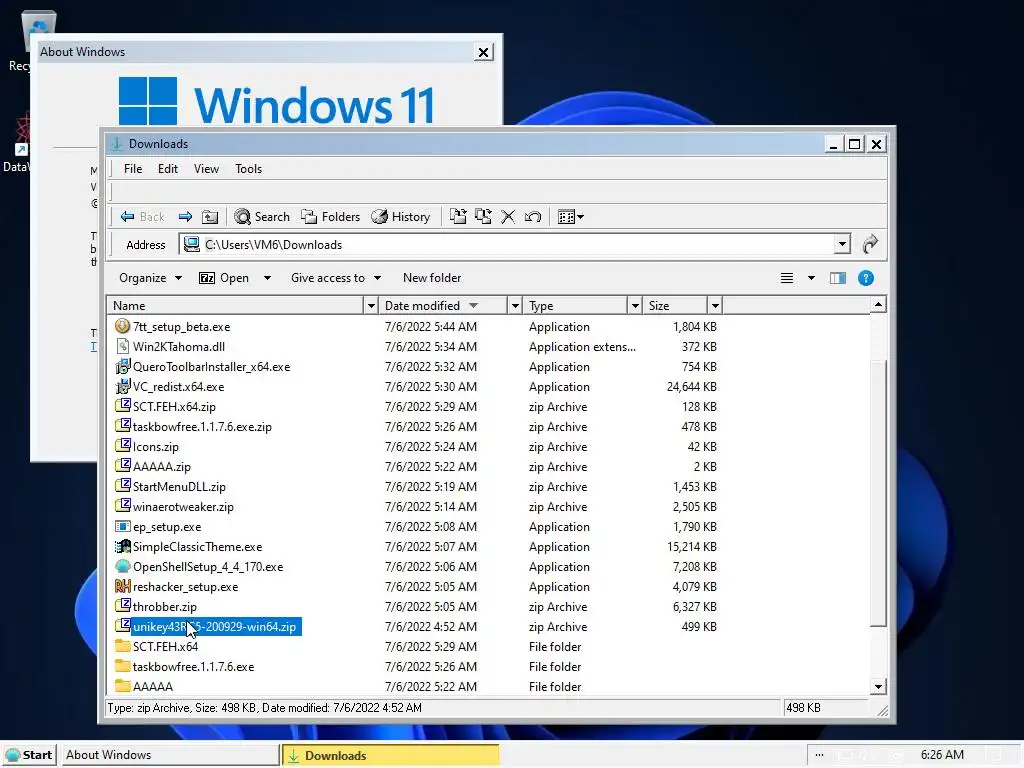1024x768 pixels.
Task: Select SimpleClassicTheme.exe icon
Action: click(122, 547)
